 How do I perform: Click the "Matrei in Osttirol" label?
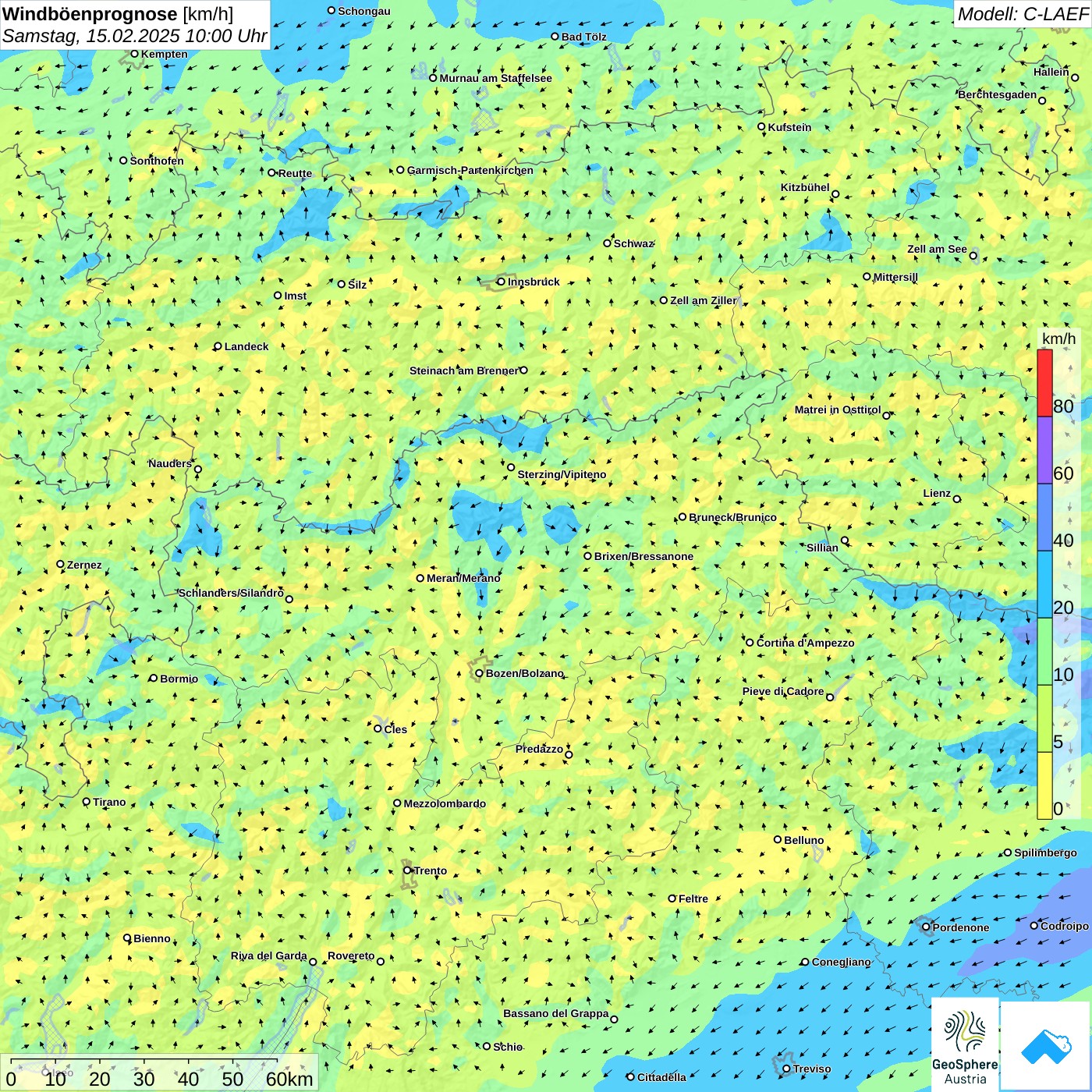click(x=838, y=409)
